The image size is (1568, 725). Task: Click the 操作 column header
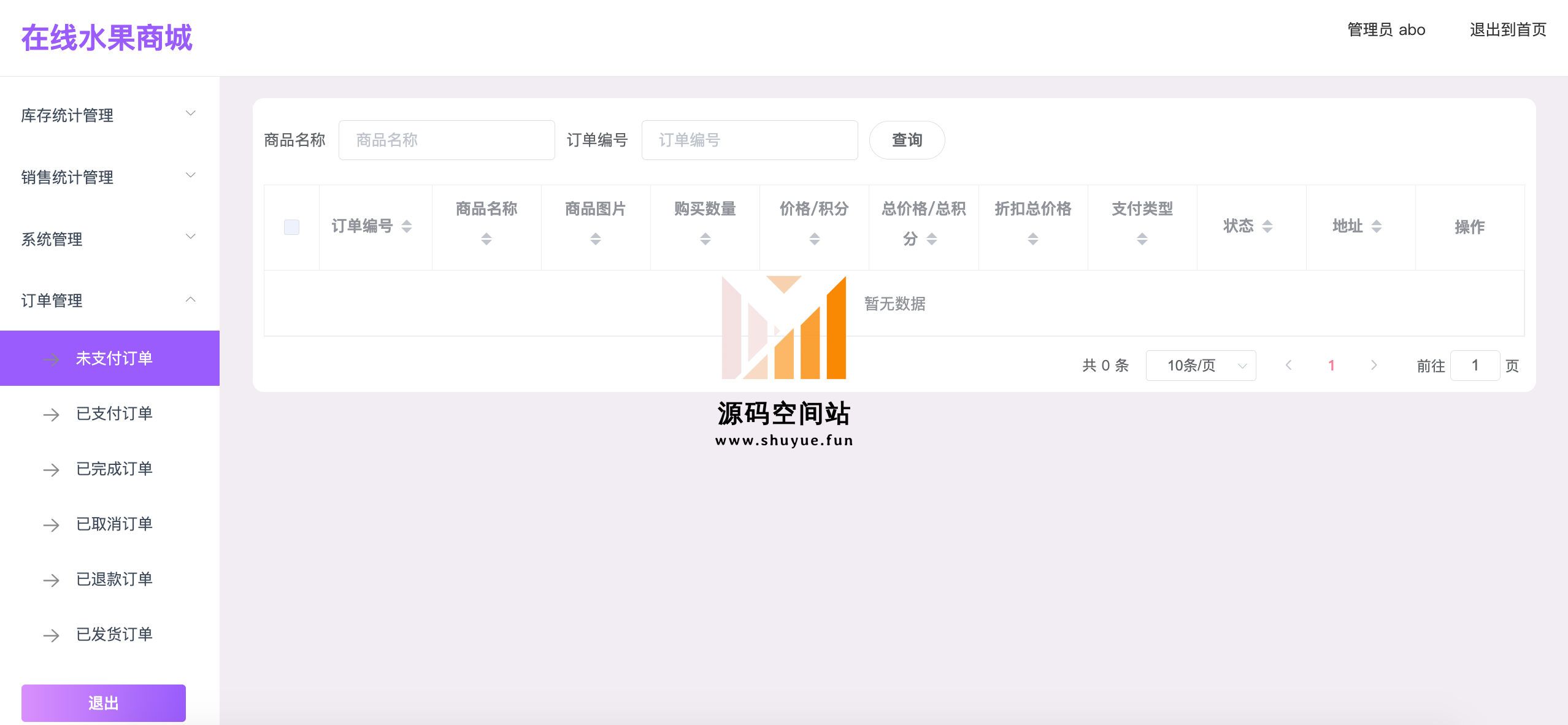pos(1470,227)
